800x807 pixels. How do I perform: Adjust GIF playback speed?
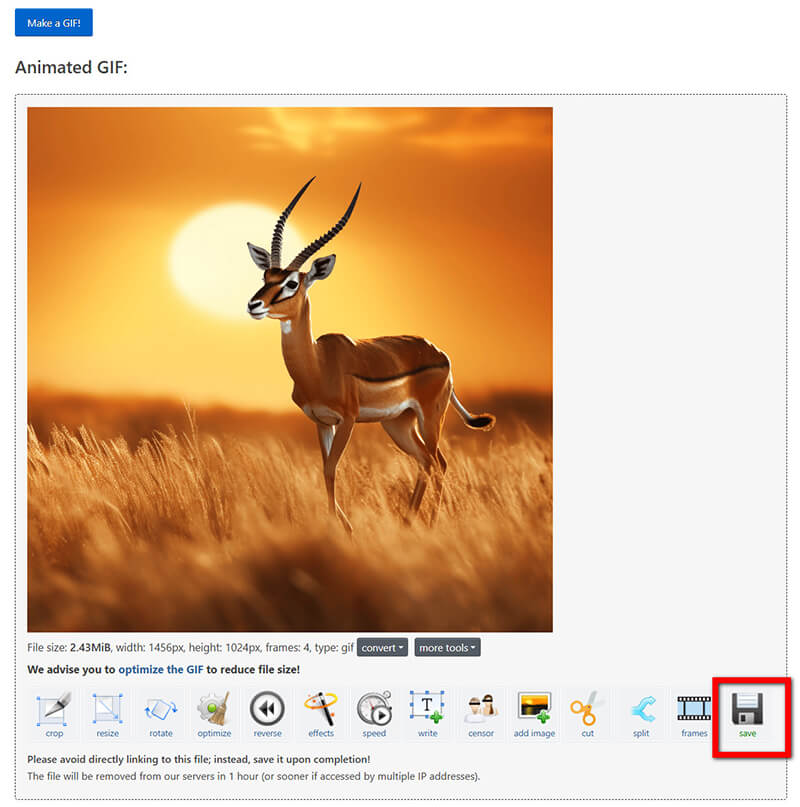click(x=374, y=715)
